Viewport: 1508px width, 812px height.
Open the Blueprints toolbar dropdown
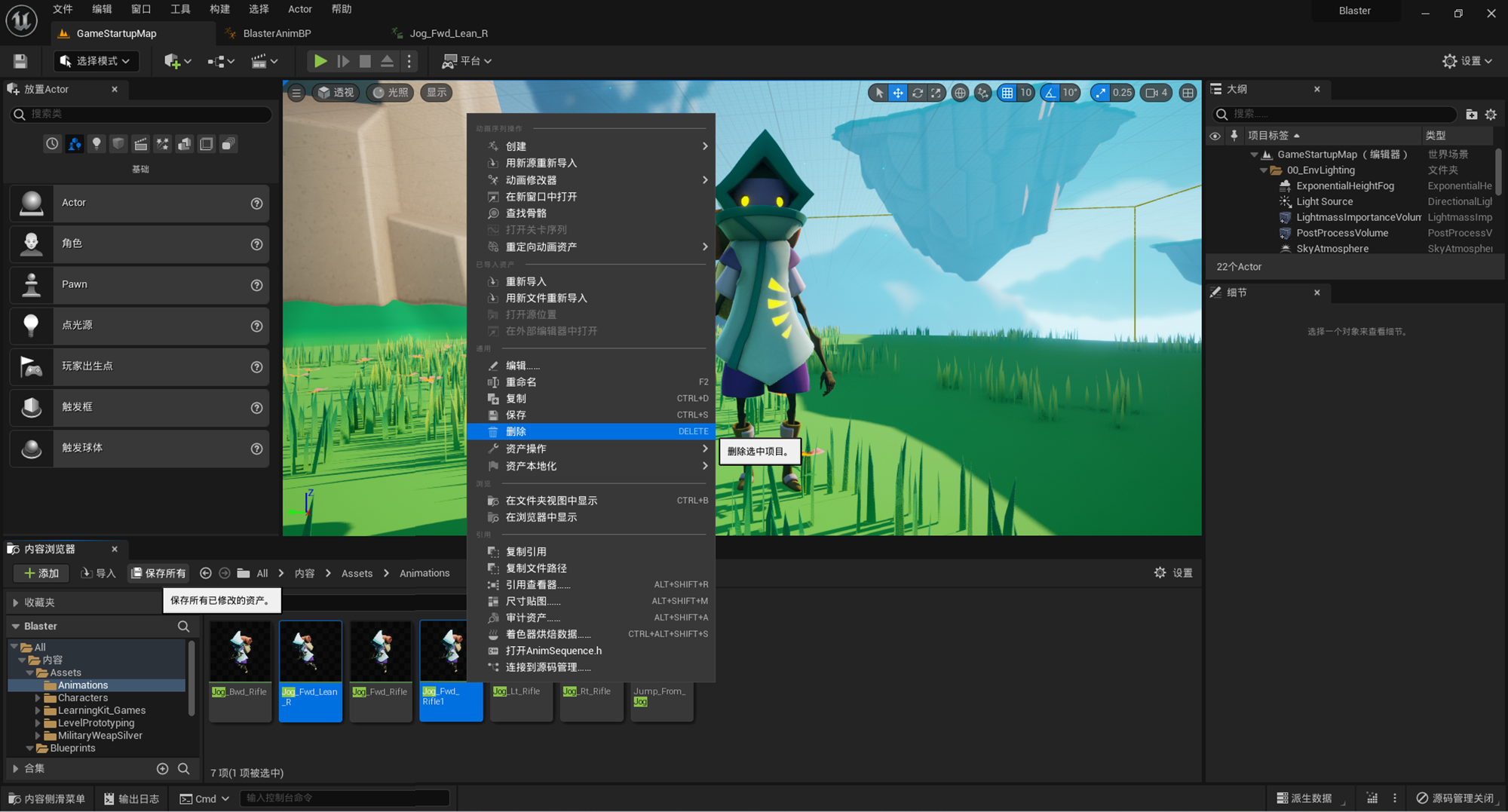point(221,61)
